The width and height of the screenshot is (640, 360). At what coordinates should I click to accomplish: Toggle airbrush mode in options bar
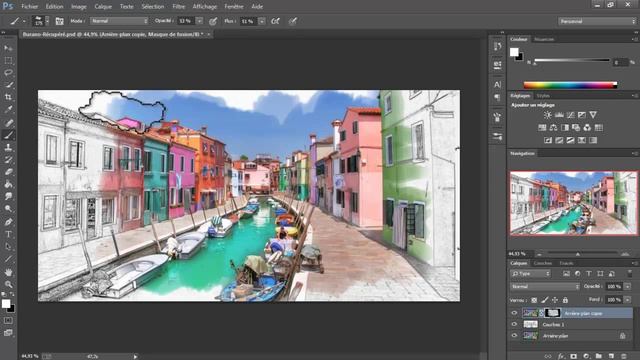pos(276,21)
